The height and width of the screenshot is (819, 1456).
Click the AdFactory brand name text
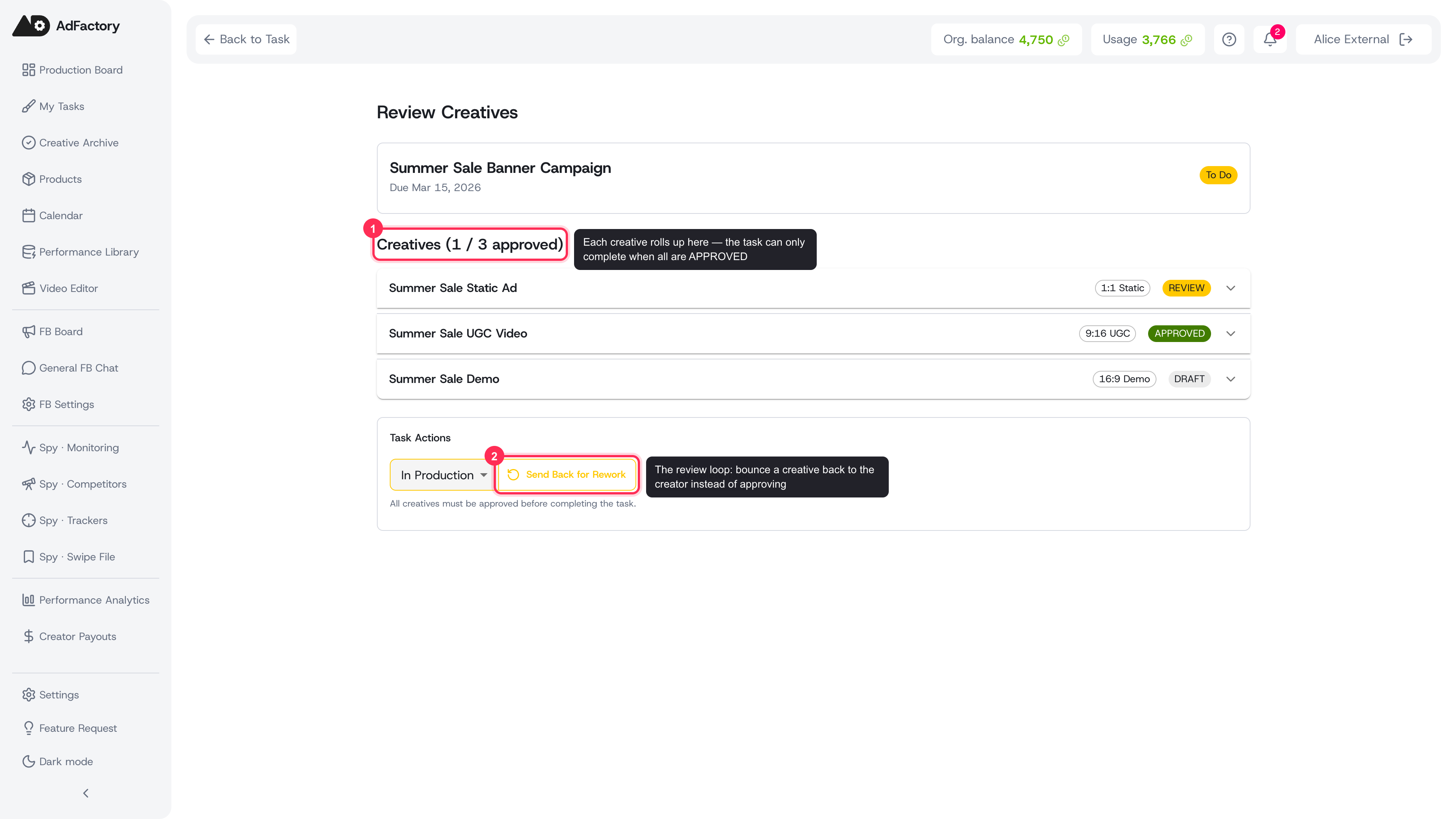point(88,26)
